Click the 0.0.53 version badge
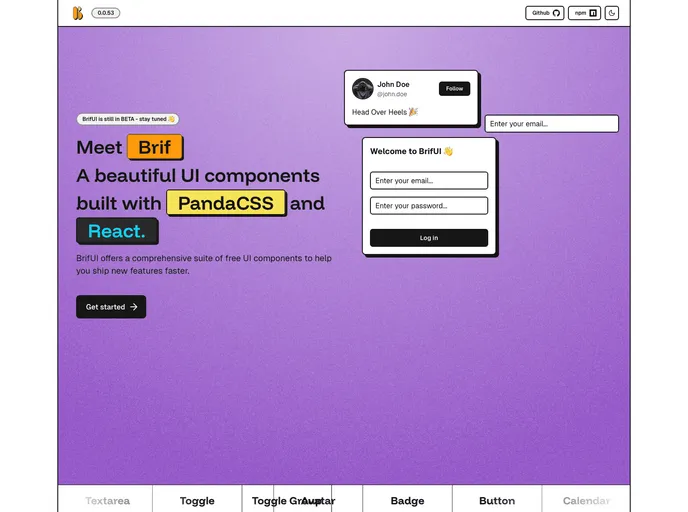The image size is (688, 512). coord(106,13)
